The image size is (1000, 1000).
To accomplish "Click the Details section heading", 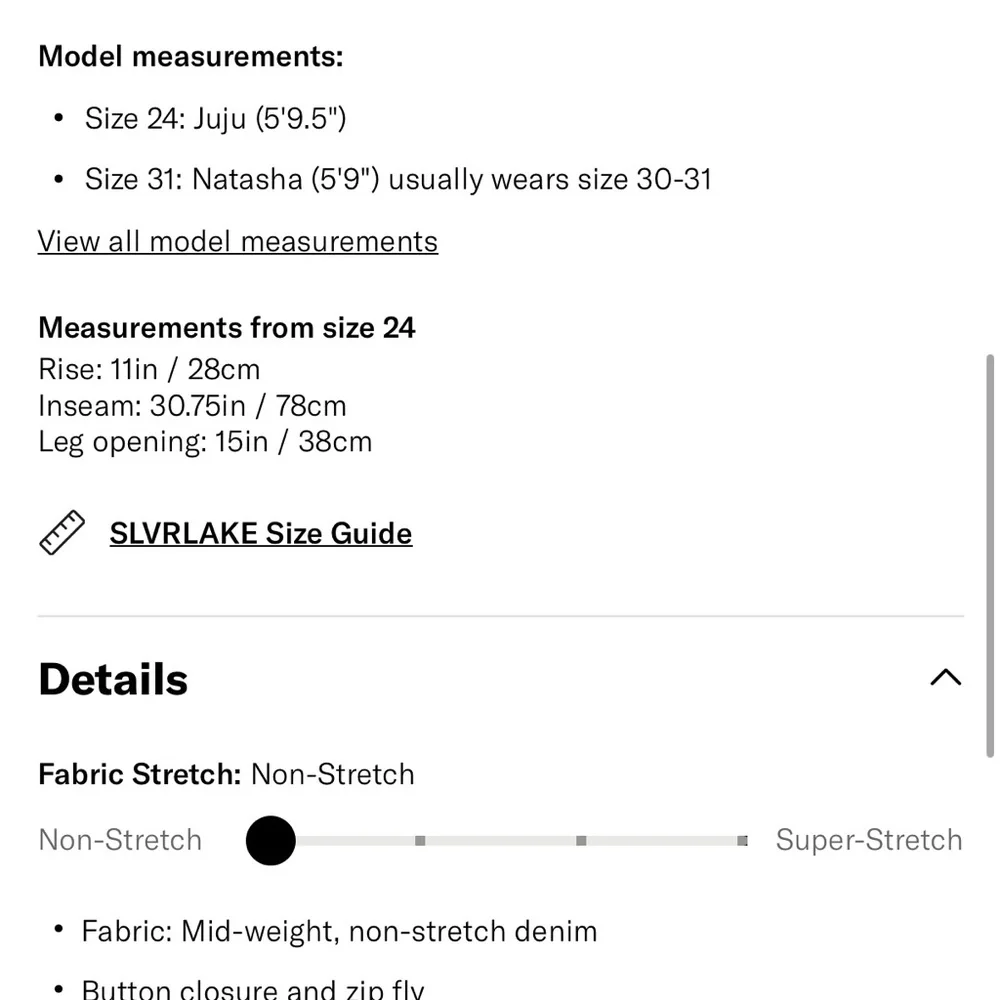I will [114, 679].
